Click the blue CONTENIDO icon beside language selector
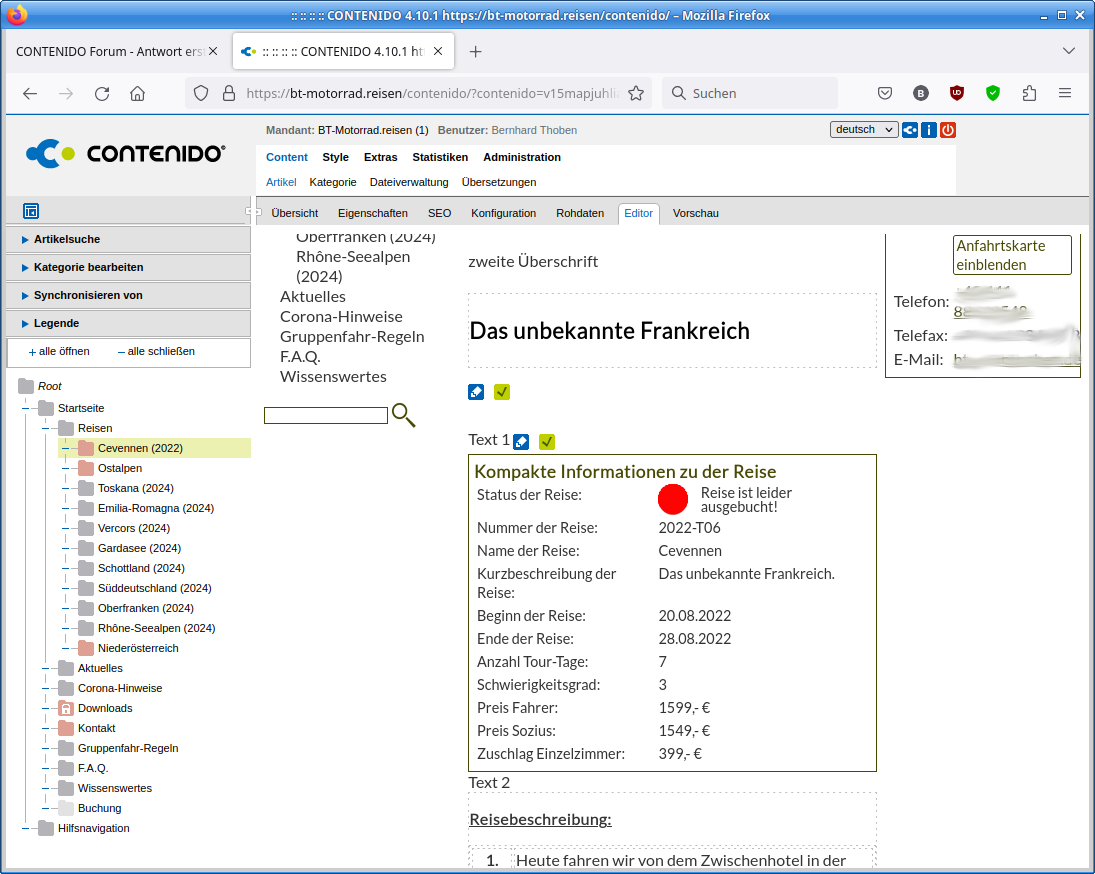Viewport: 1095px width, 874px height. click(910, 130)
